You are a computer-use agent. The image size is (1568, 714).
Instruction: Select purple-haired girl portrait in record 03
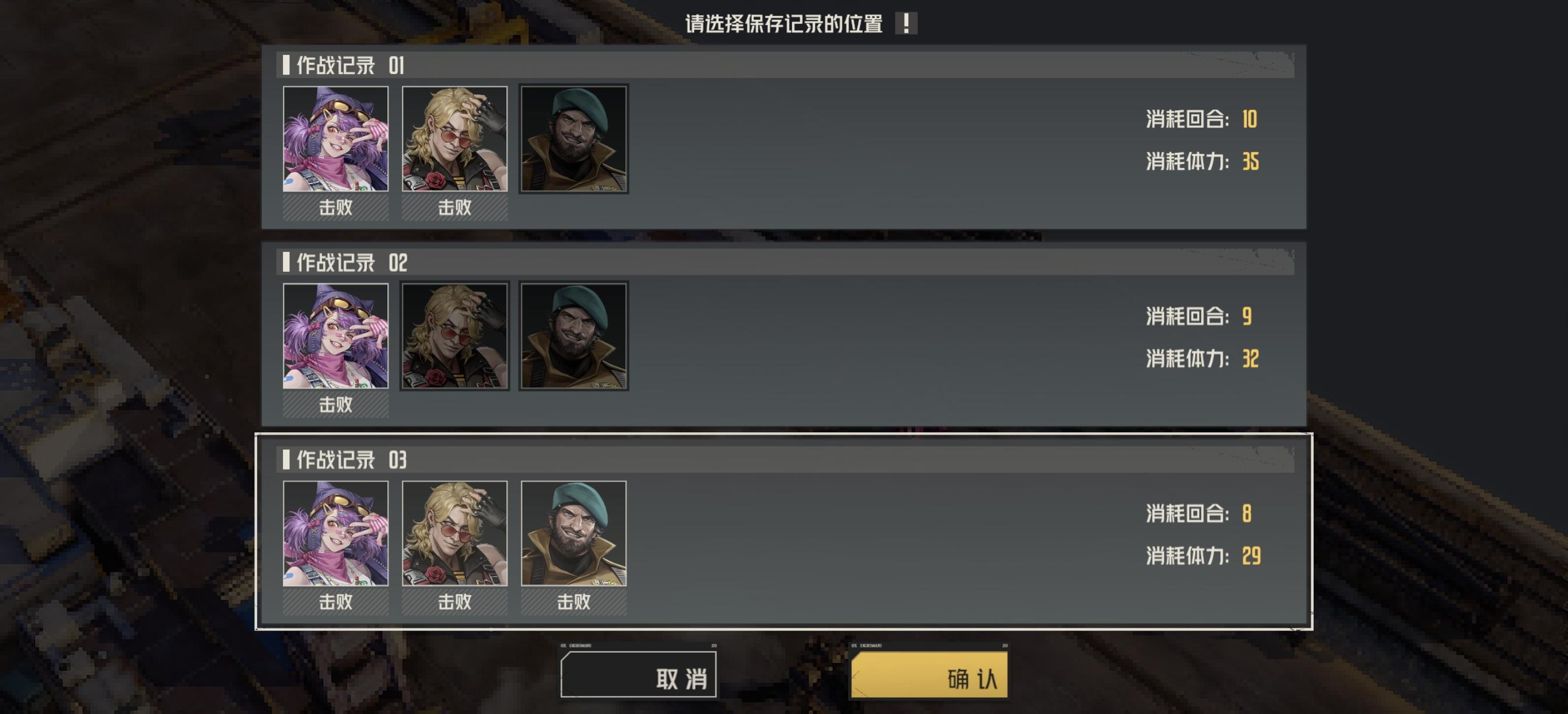[x=335, y=533]
